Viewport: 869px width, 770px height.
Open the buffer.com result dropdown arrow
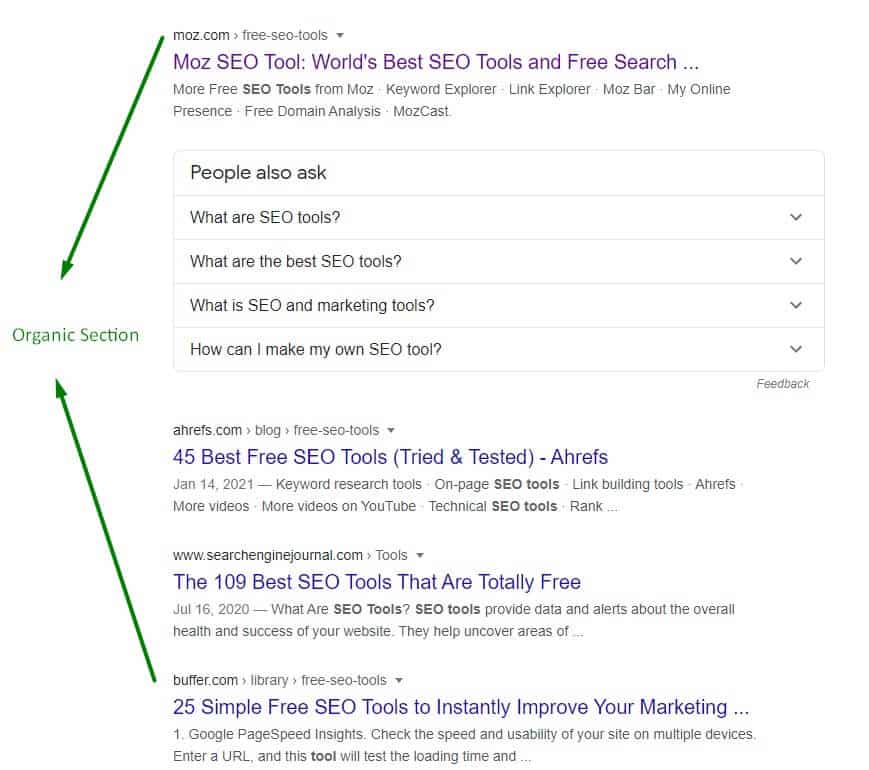coord(398,681)
